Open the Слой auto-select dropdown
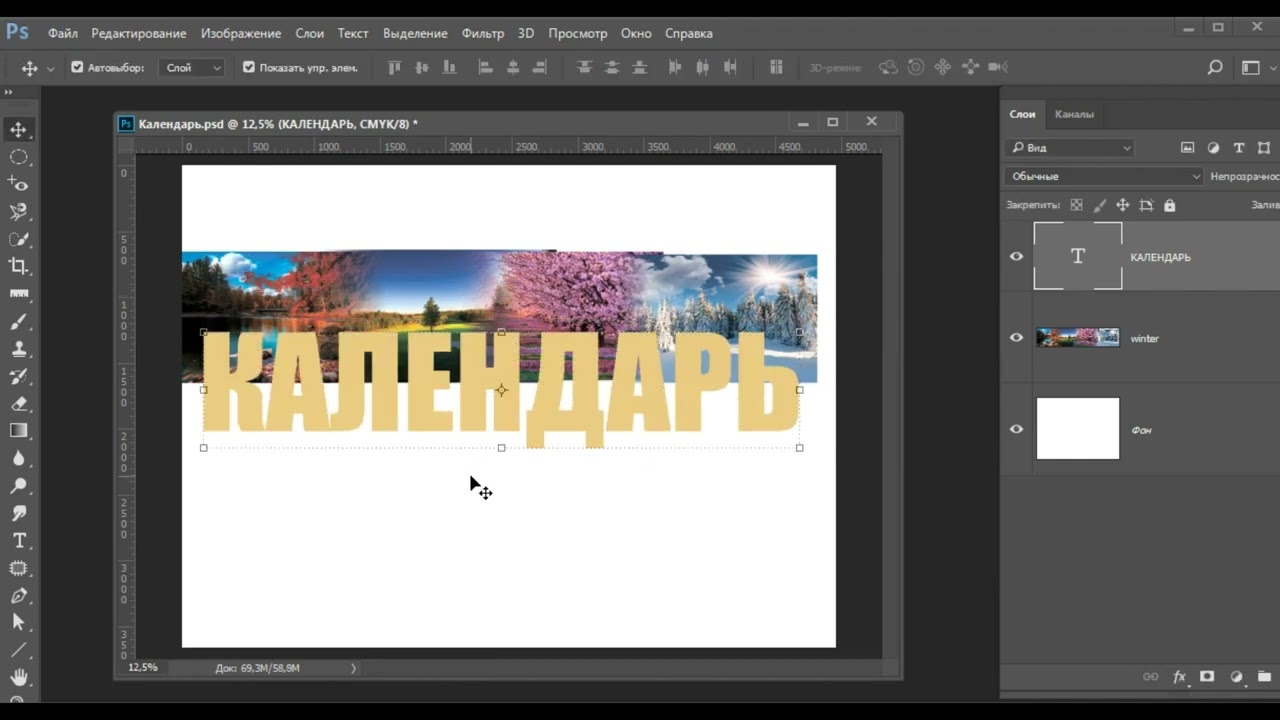 193,67
